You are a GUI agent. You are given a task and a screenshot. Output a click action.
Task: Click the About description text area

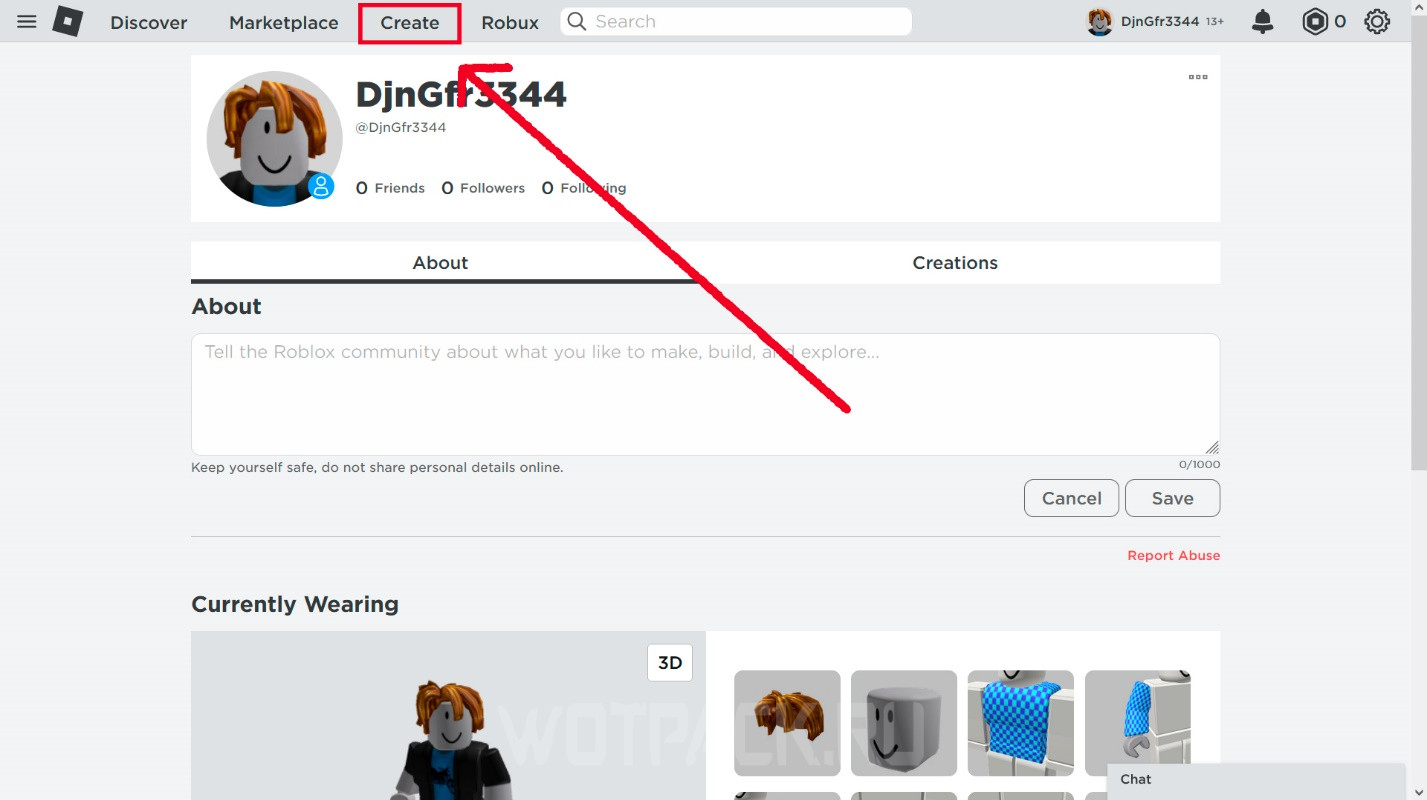pos(705,394)
